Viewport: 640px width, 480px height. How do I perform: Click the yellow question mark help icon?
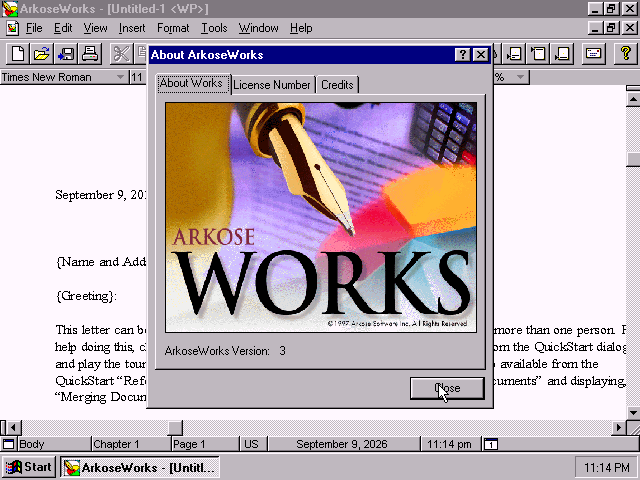[626, 53]
